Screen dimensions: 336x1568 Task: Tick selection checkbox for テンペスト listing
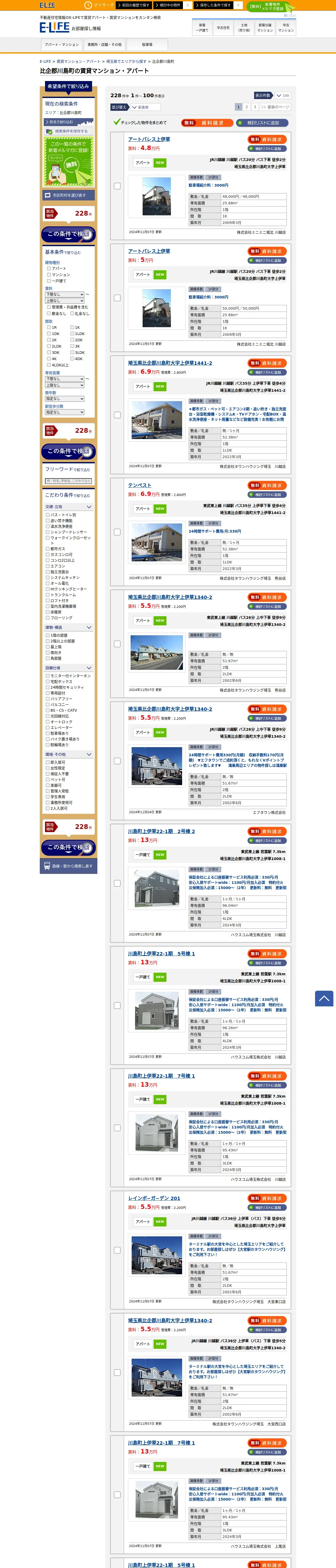(x=117, y=532)
